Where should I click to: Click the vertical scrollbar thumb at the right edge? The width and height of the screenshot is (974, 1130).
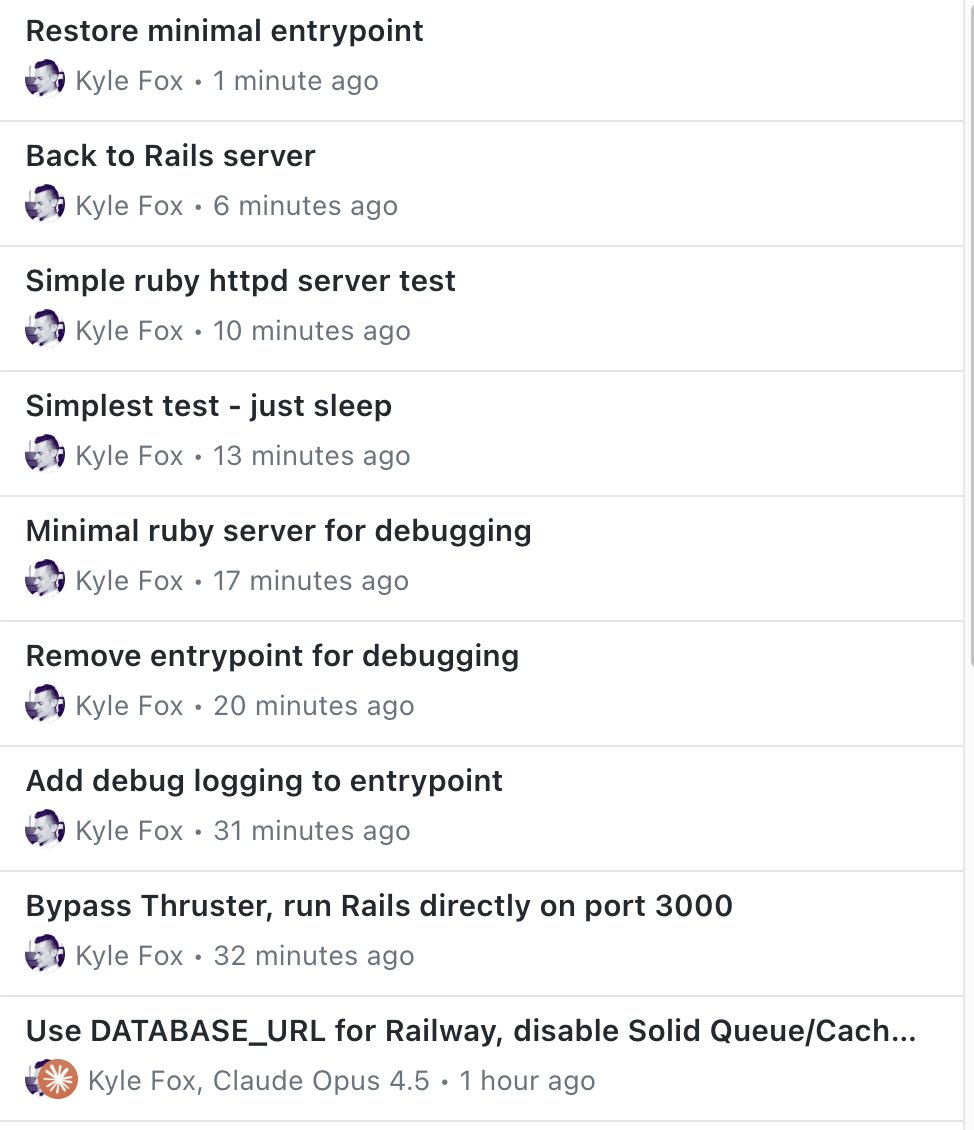tap(970, 334)
